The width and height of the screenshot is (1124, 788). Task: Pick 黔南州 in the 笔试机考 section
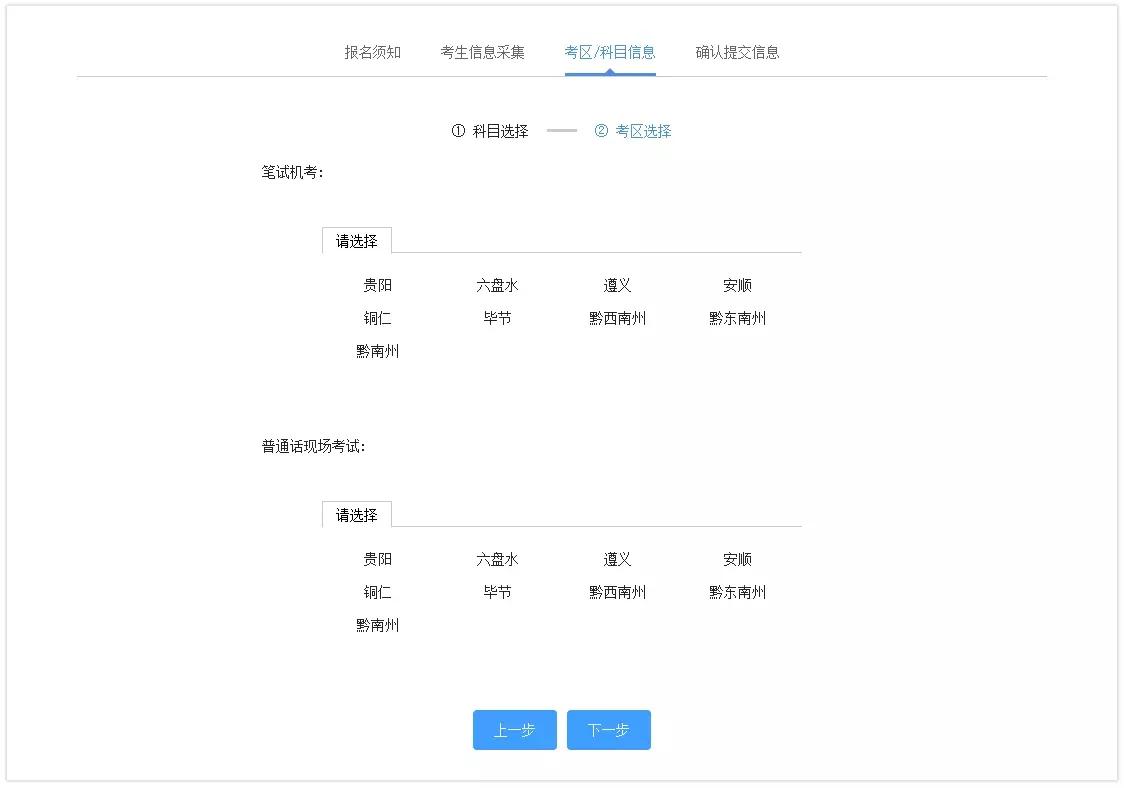tap(377, 351)
